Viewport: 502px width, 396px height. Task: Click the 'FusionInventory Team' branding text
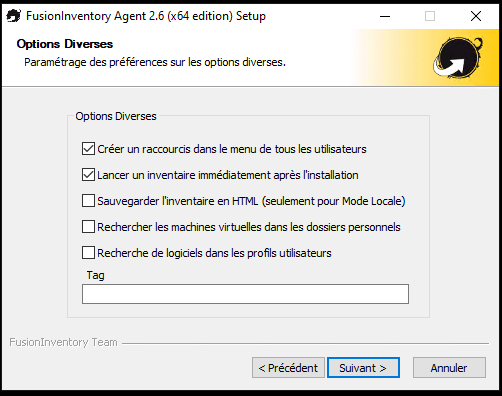click(63, 342)
